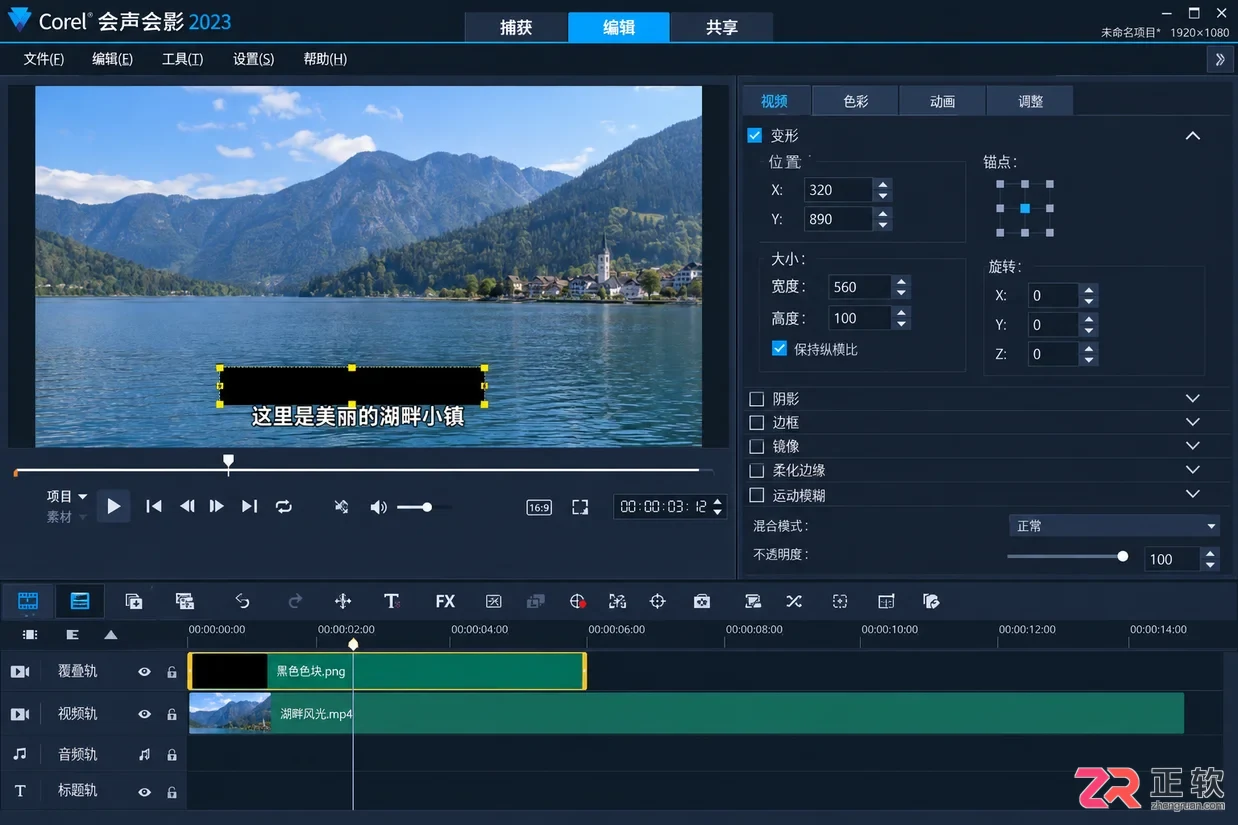Uncheck the 变形 checkbox

[755, 135]
